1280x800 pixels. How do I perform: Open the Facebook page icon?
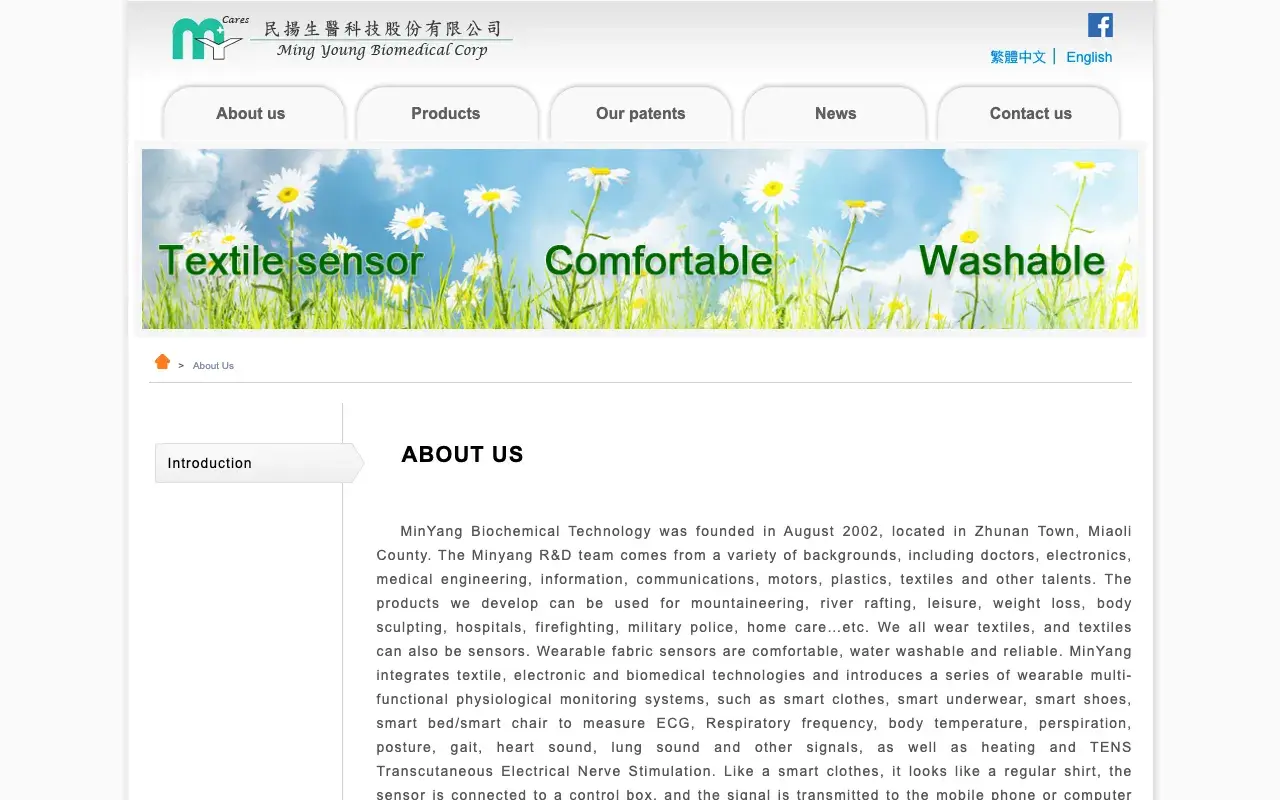point(1100,25)
